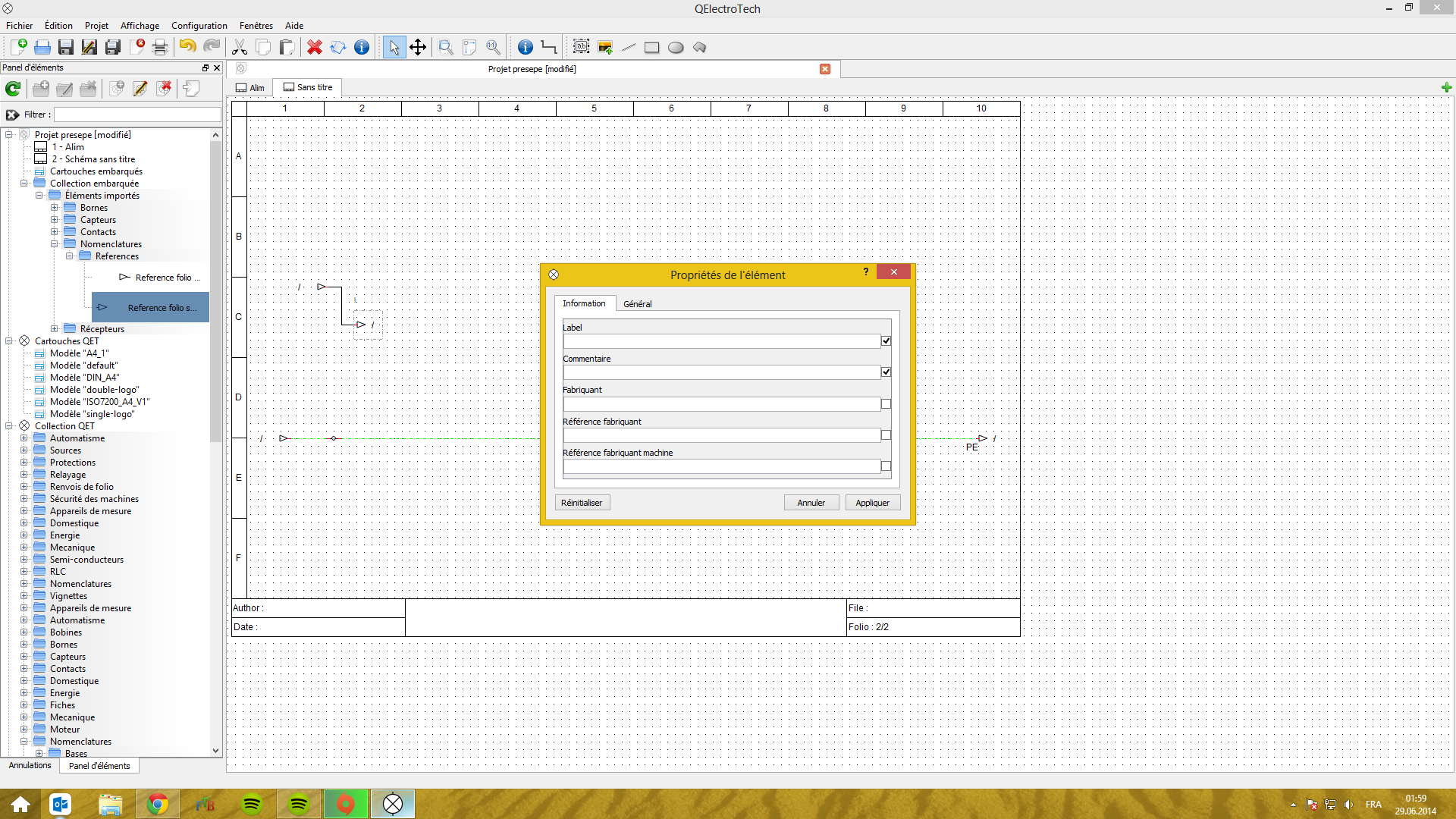Click the add rectangle shape tool

[651, 47]
